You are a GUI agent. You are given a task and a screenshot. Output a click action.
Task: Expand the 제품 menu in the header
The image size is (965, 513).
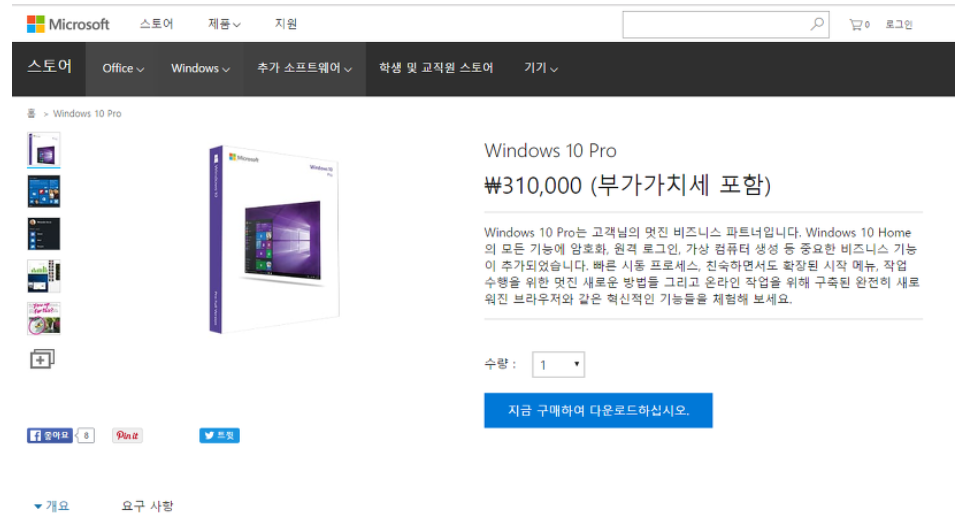pos(224,24)
